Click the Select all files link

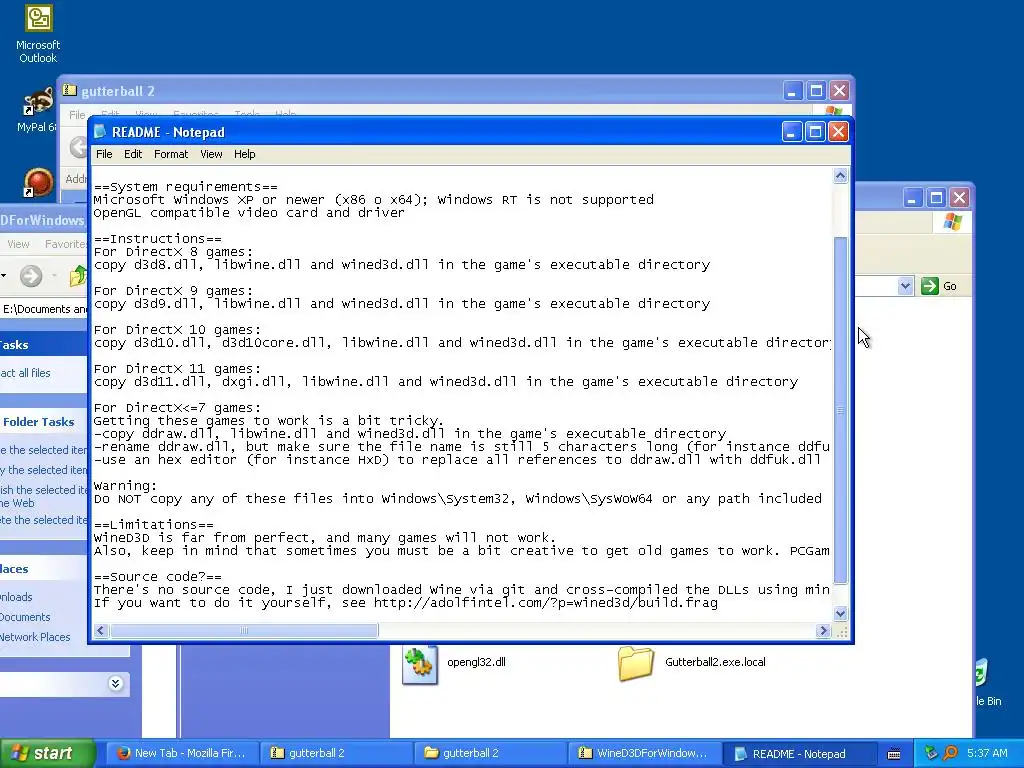coord(25,373)
